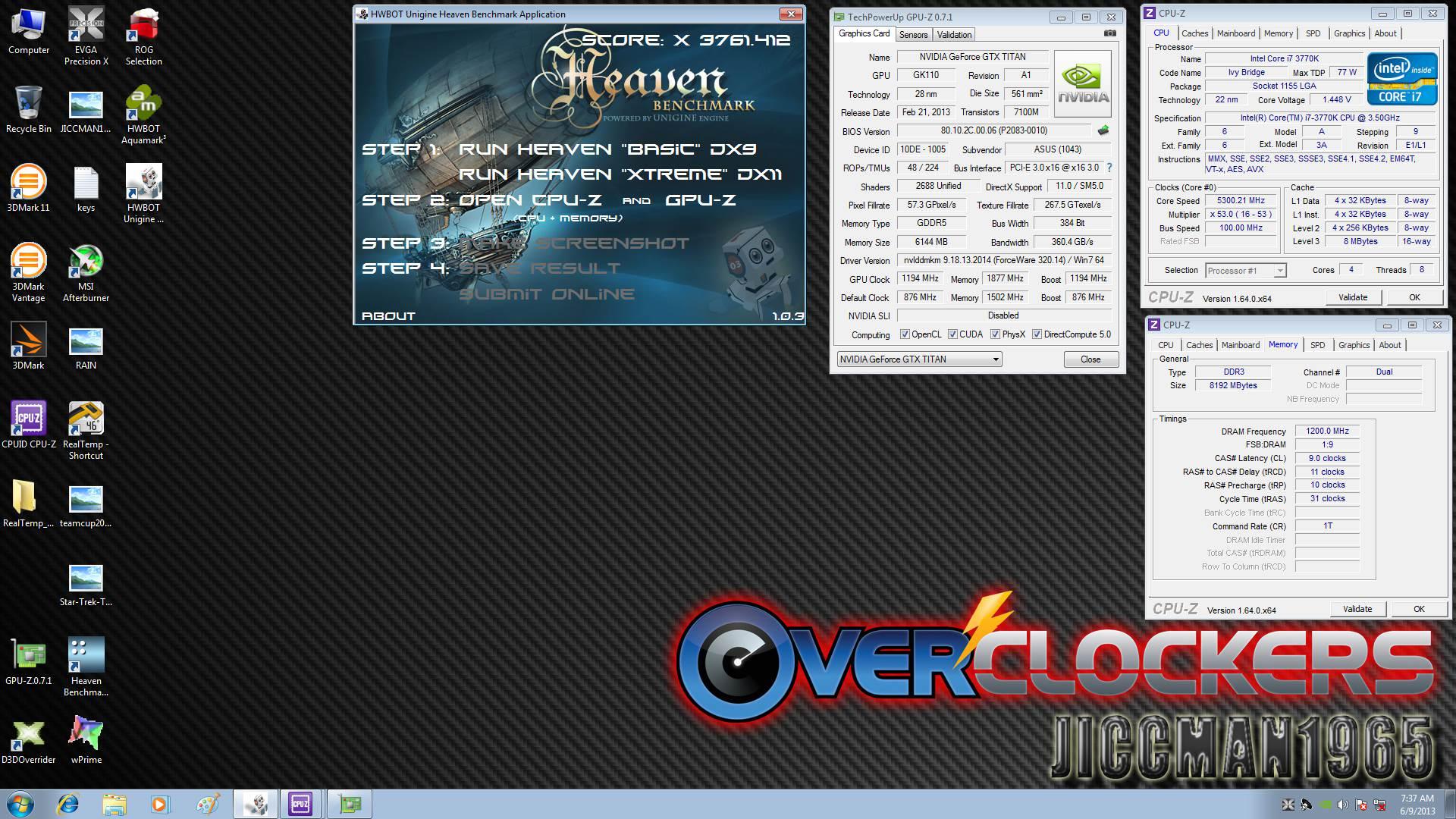Open JICCMAN1 image file on desktop
This screenshot has width=1456, height=819.
tap(86, 112)
